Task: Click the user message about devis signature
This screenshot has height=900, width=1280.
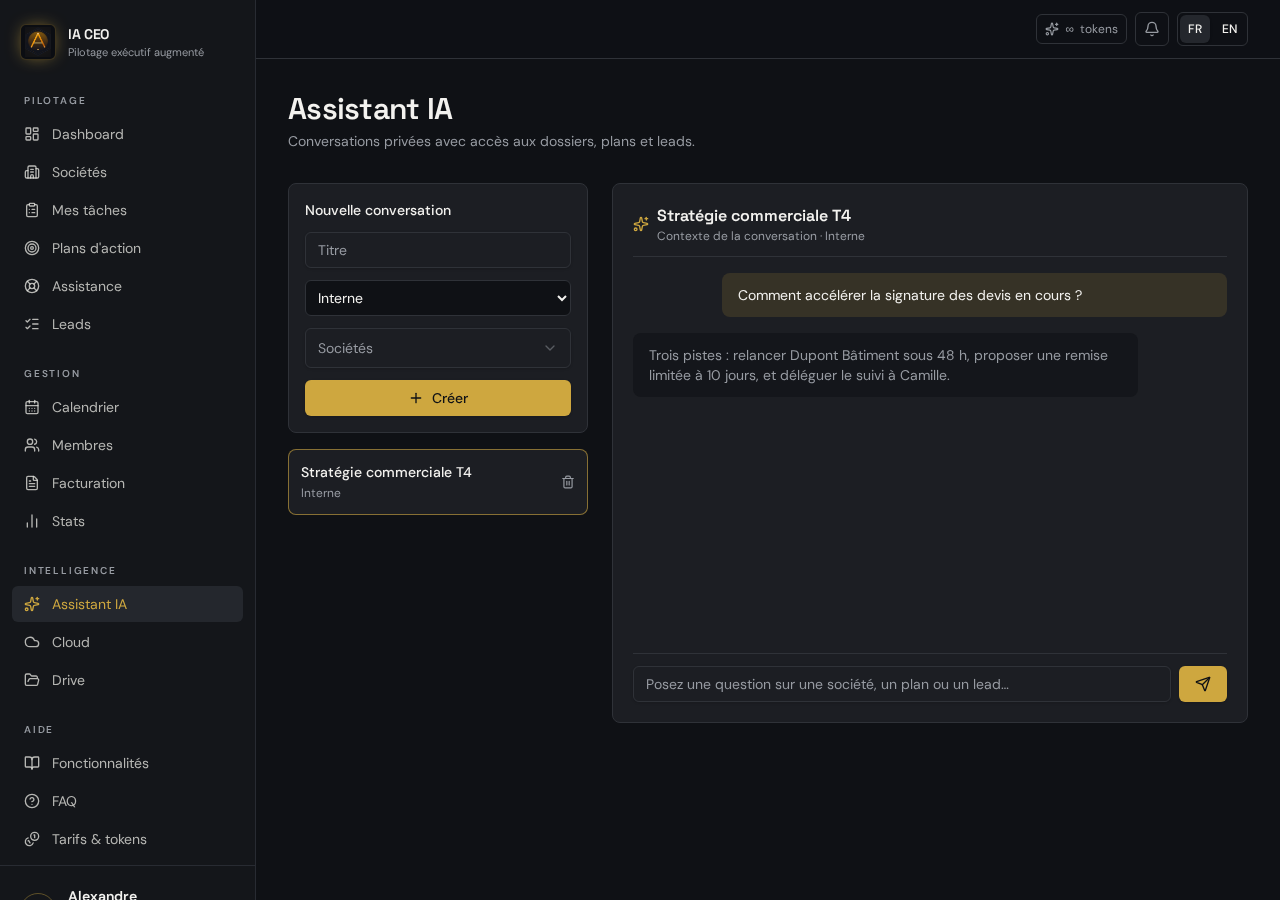Action: [x=974, y=295]
